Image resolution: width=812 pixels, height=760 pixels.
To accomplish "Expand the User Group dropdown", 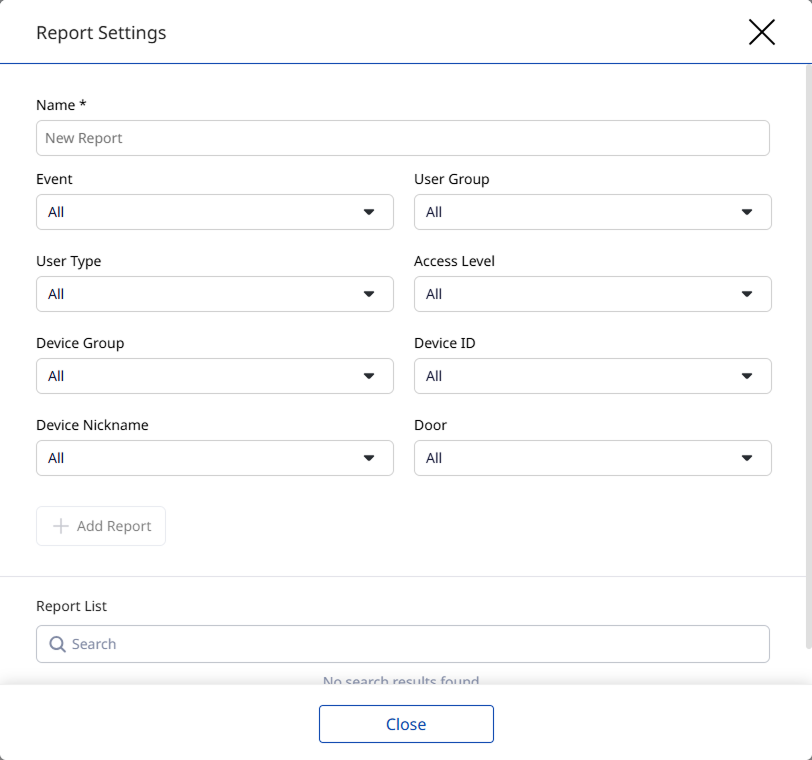I will [x=592, y=212].
